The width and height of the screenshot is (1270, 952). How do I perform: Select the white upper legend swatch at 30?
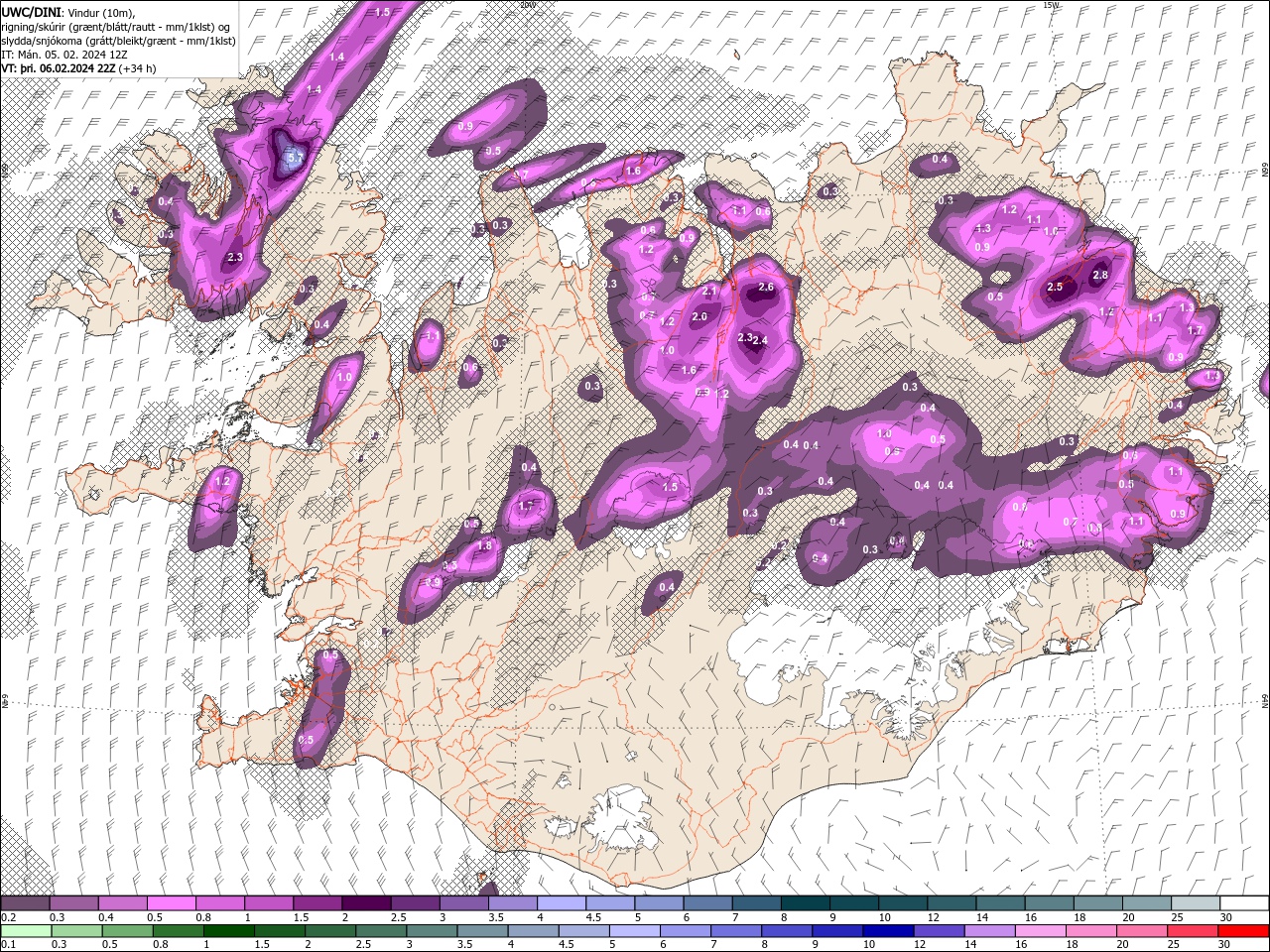[1244, 903]
